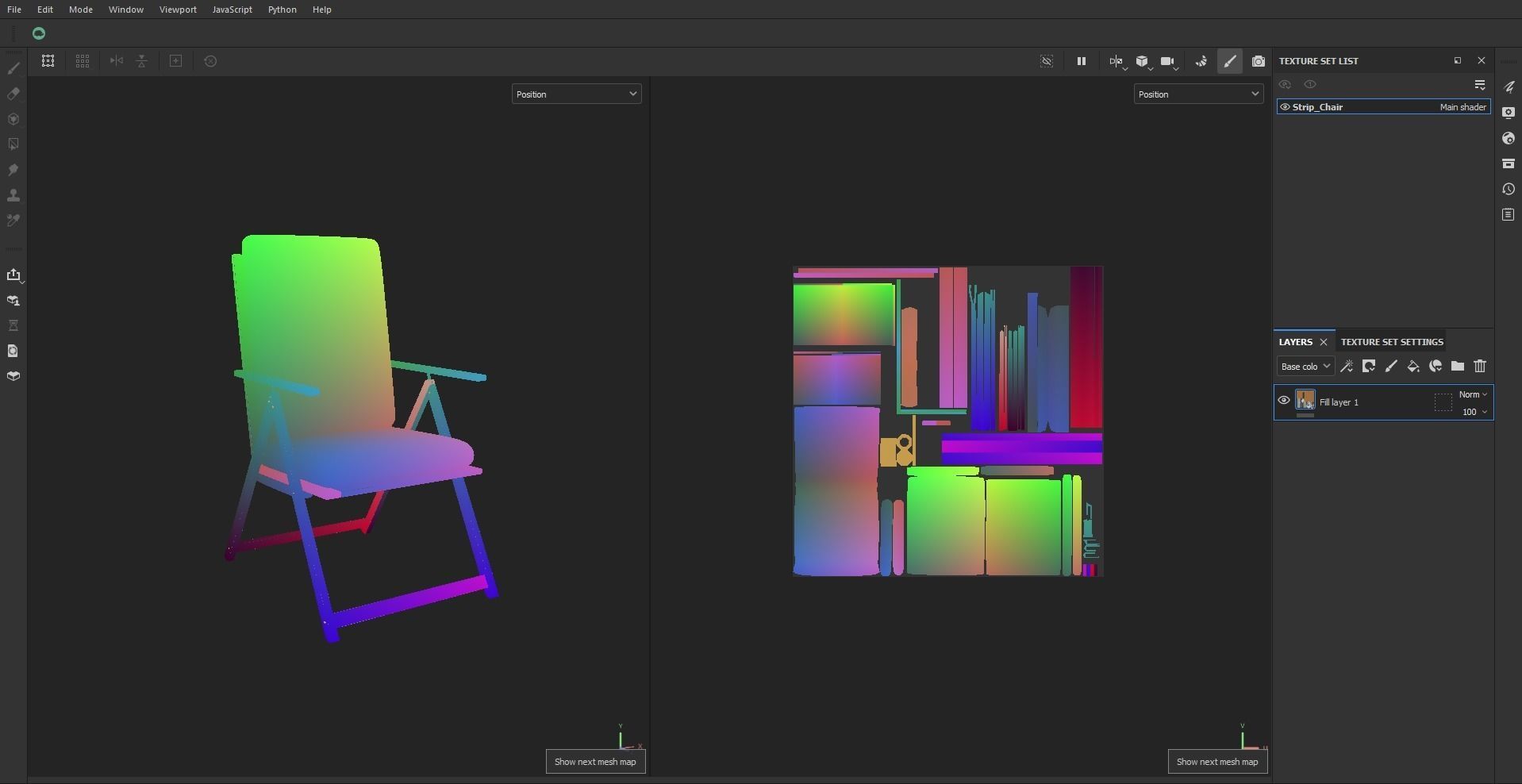1522x784 pixels.
Task: Click the camera screenshot icon in viewport toolbar
Action: tap(1259, 61)
